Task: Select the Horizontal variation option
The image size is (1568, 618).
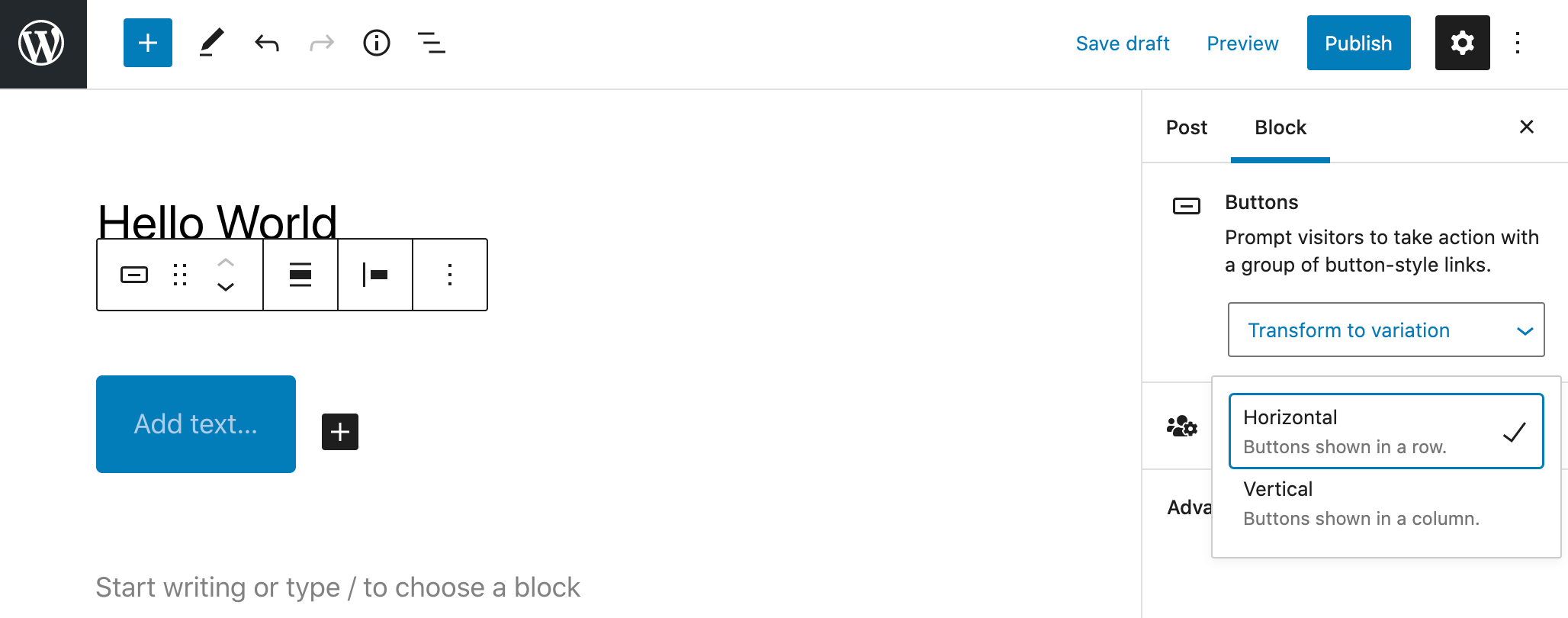Action: (x=1386, y=431)
